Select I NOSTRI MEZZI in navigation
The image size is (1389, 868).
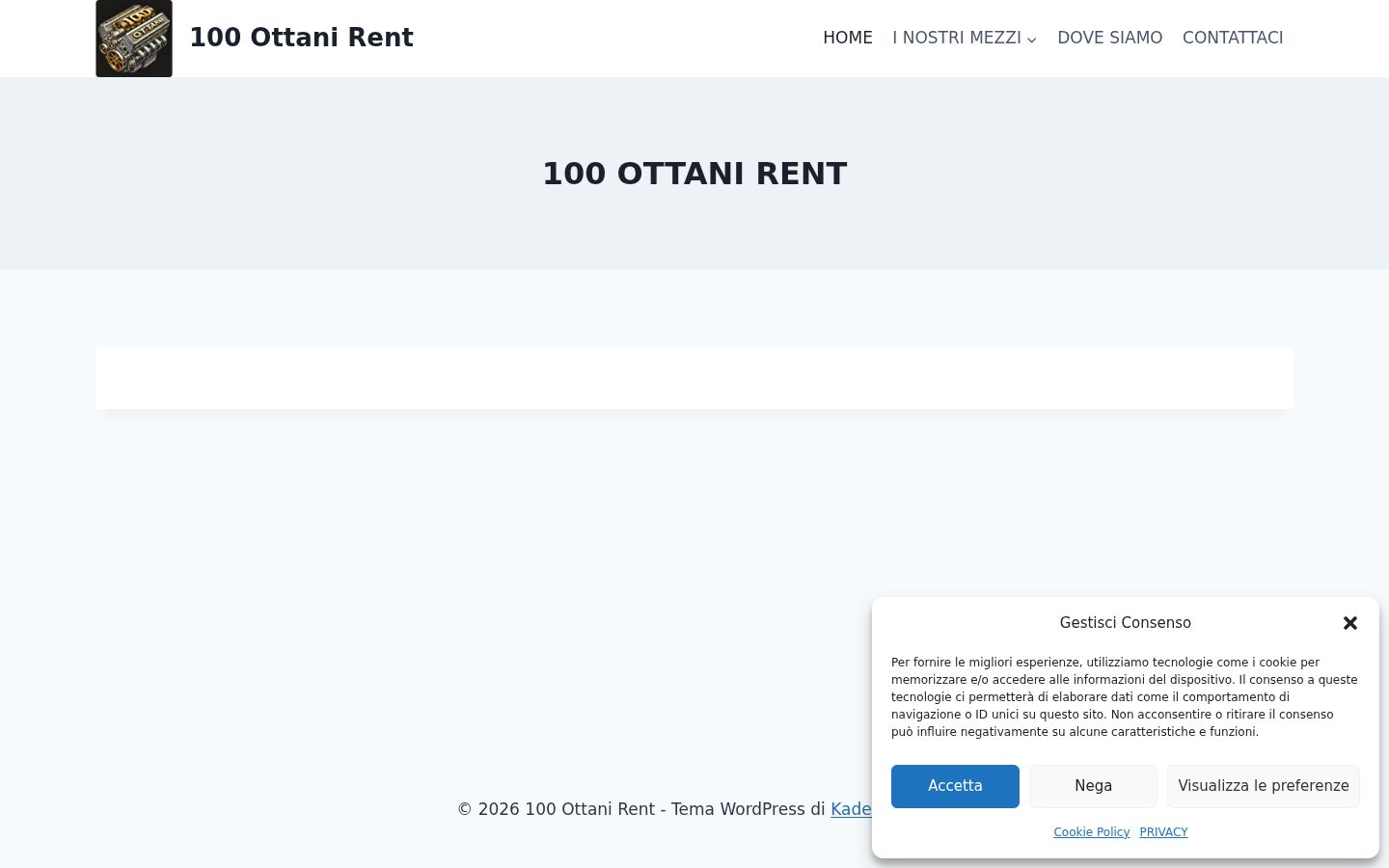coord(956,38)
